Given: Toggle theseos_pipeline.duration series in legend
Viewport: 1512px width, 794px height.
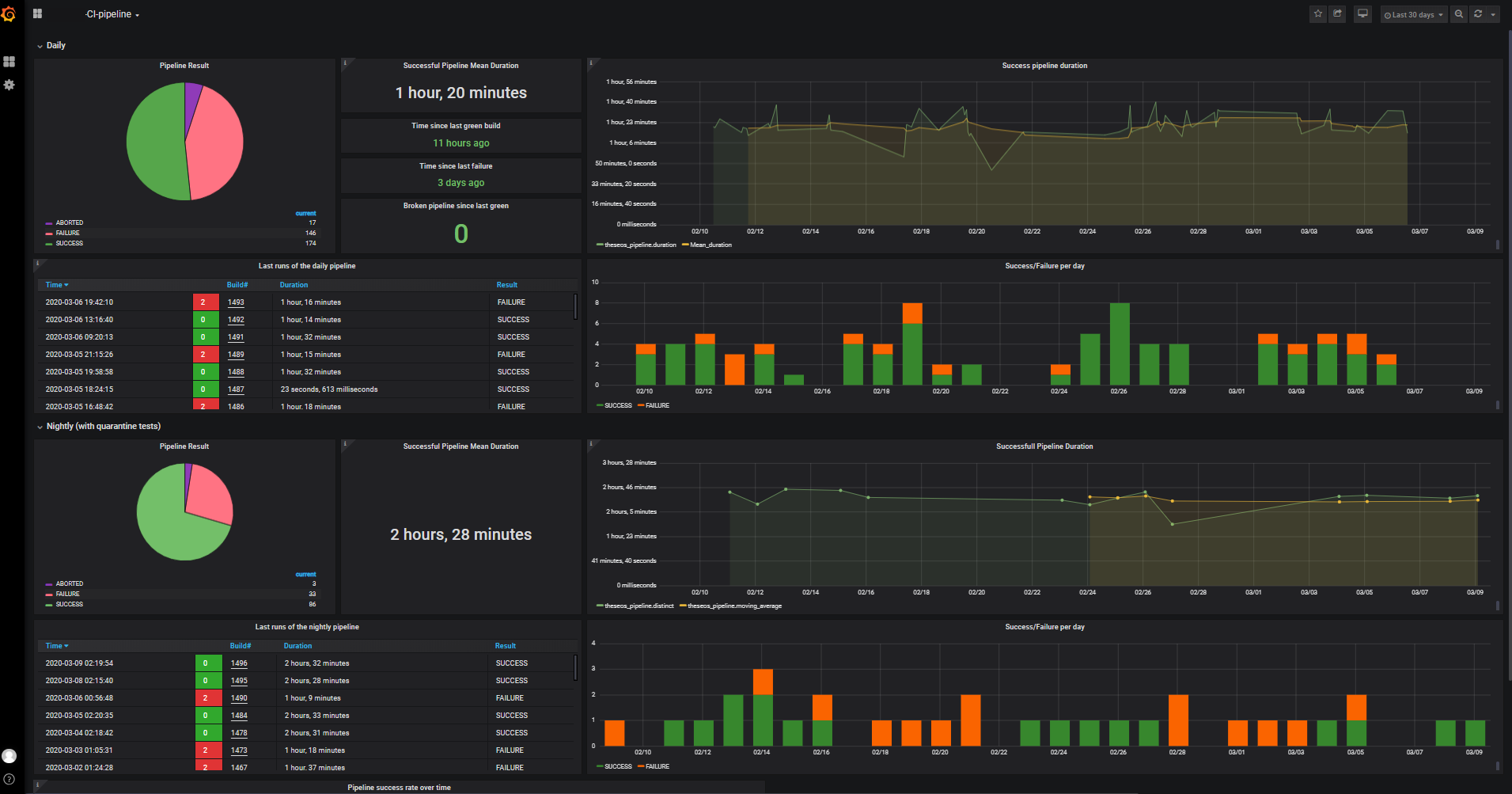Looking at the screenshot, I should (640, 245).
